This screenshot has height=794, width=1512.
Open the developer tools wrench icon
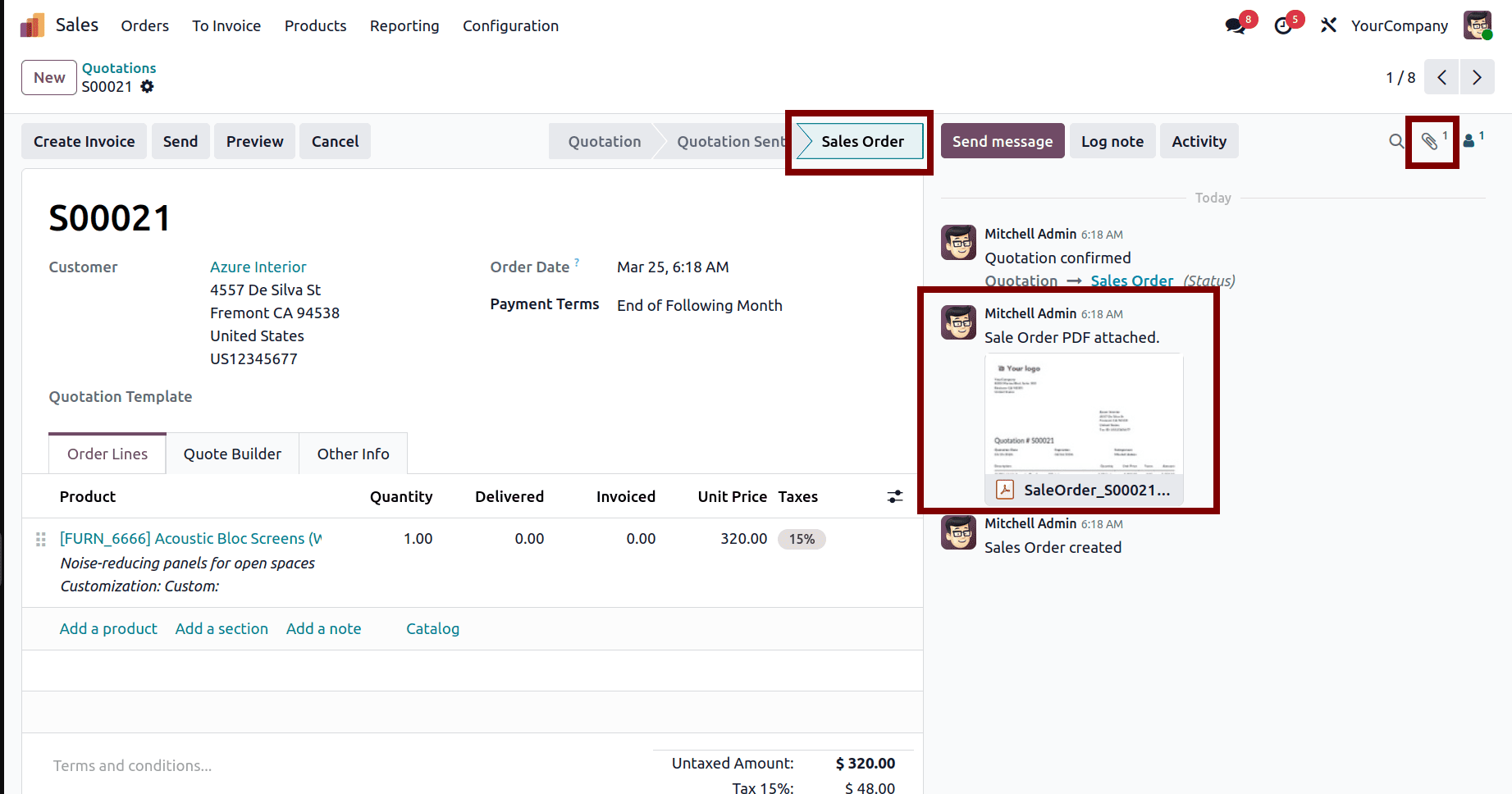1327,25
